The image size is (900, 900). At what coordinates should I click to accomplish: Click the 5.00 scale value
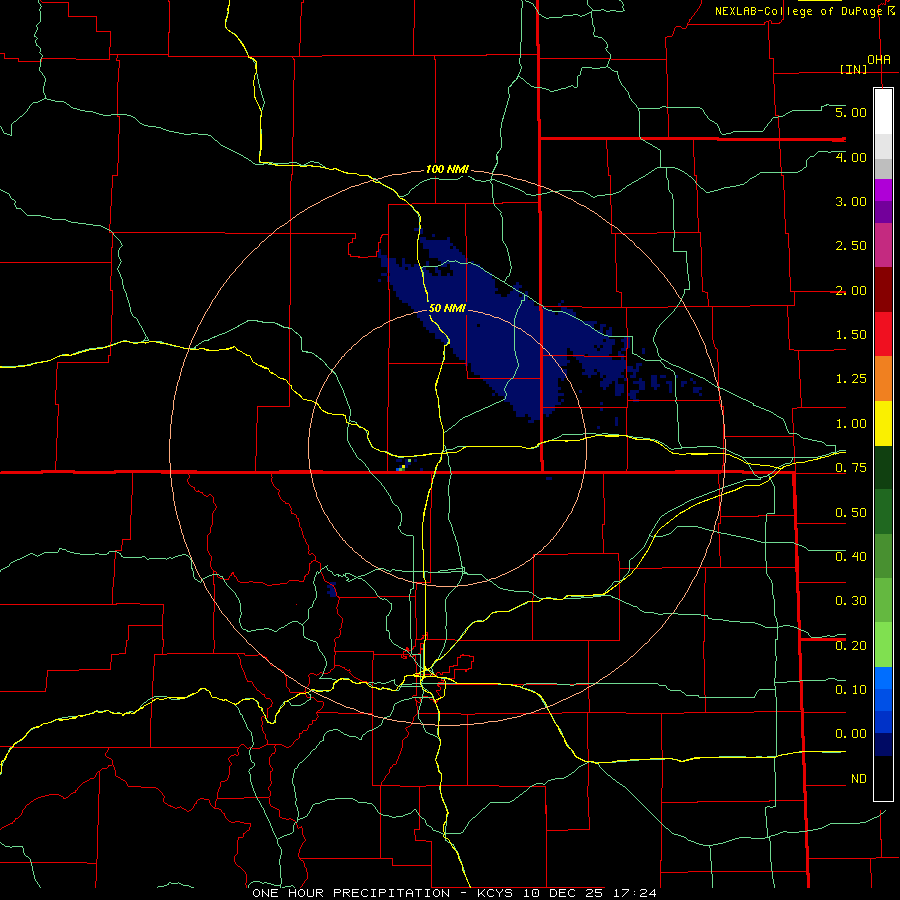click(x=851, y=112)
